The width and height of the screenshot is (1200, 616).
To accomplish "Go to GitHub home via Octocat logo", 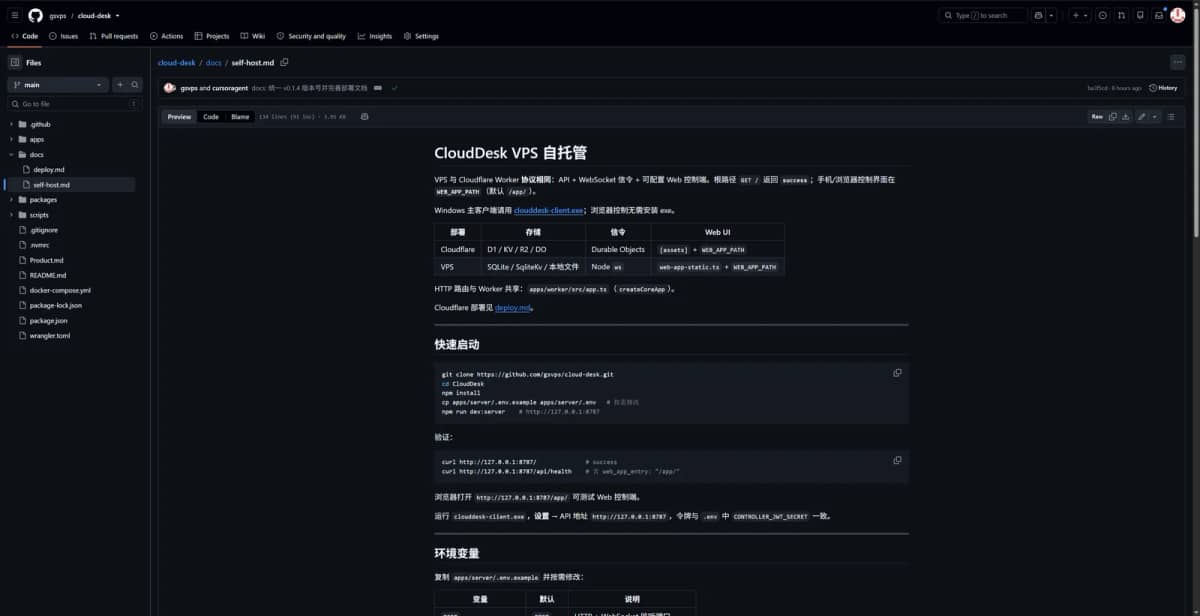I will [x=36, y=15].
